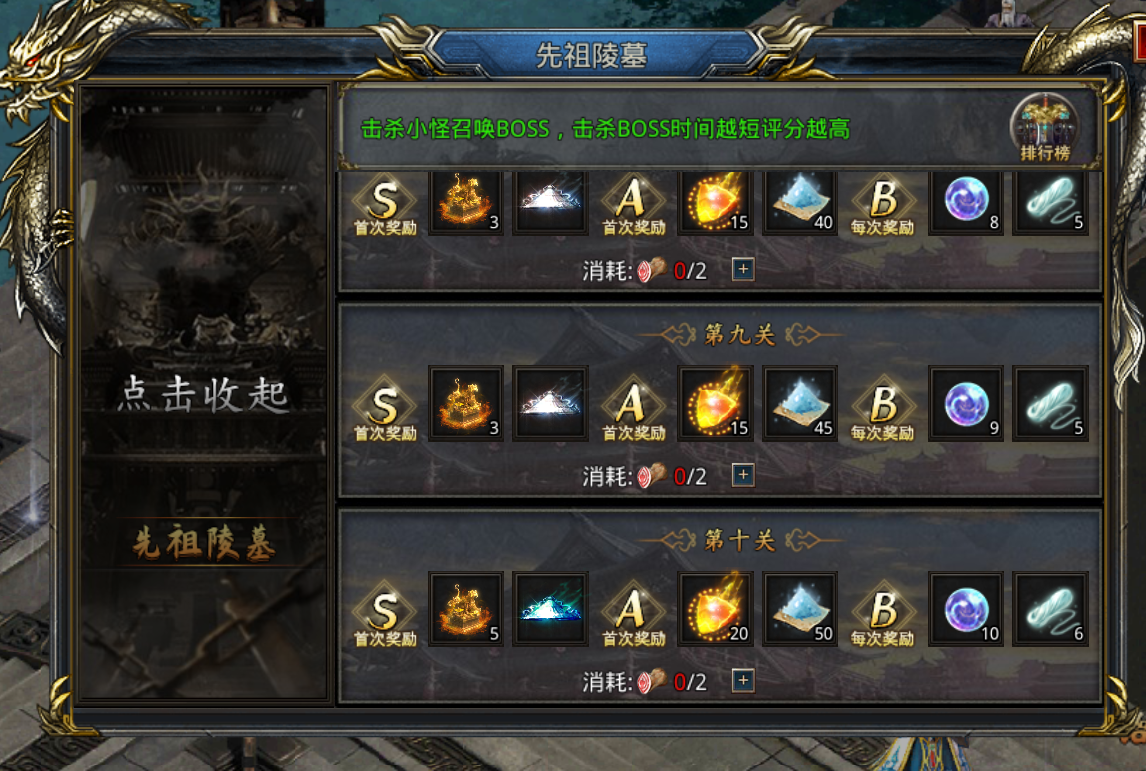Screen dimensions: 1146x771
Task: Click the plus button in the topmost stage row
Action: (x=743, y=269)
